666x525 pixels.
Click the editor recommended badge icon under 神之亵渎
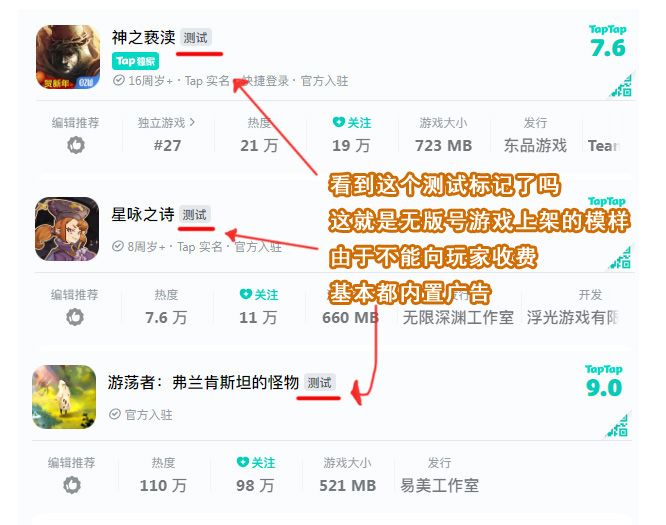click(76, 145)
